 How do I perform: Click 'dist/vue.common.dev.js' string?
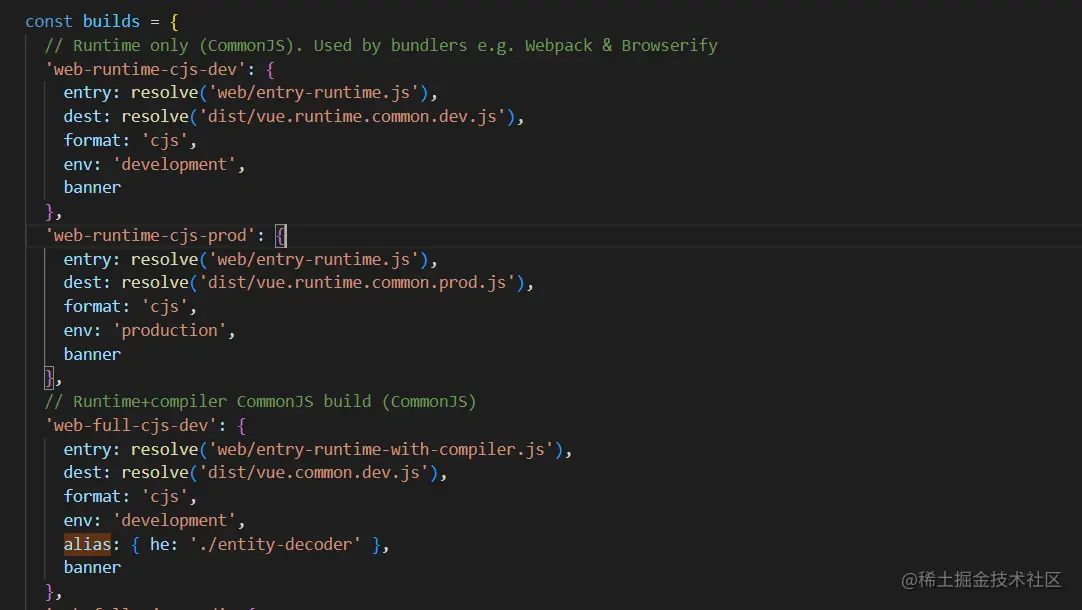(314, 473)
